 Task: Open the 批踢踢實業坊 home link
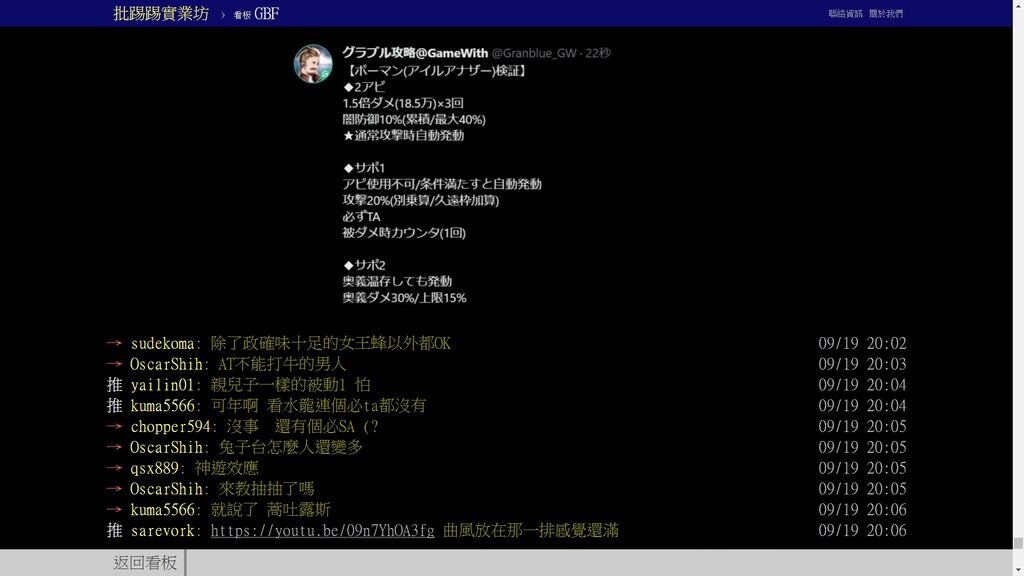coord(161,13)
